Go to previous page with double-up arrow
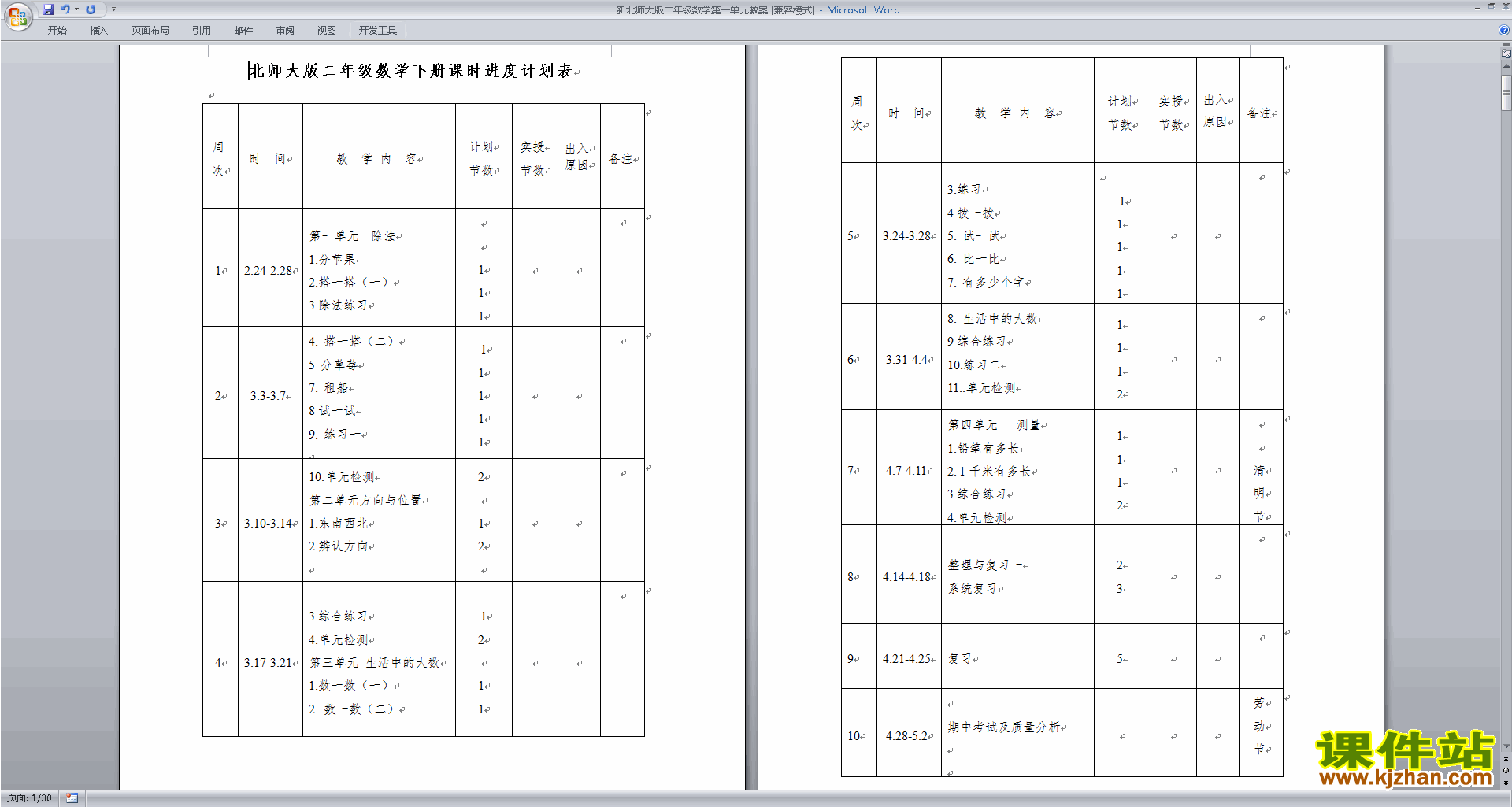This screenshot has width=1512, height=807. (1506, 759)
